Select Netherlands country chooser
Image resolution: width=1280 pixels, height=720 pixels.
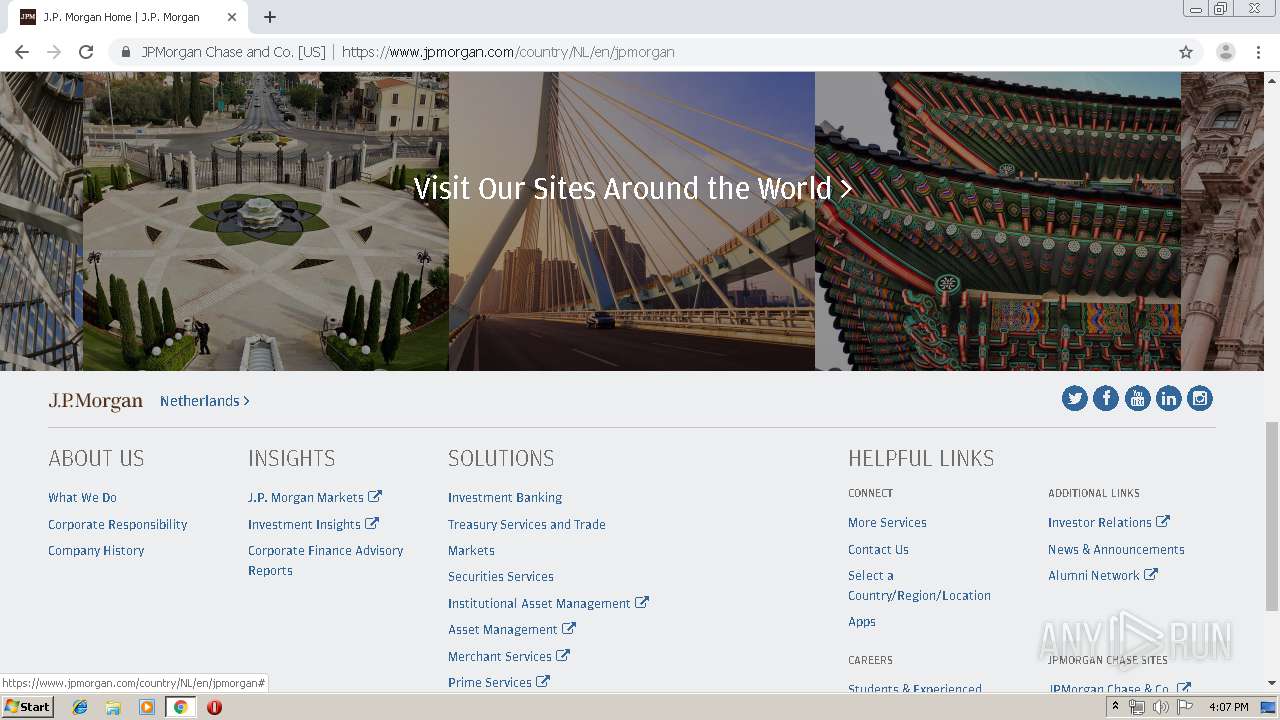204,401
